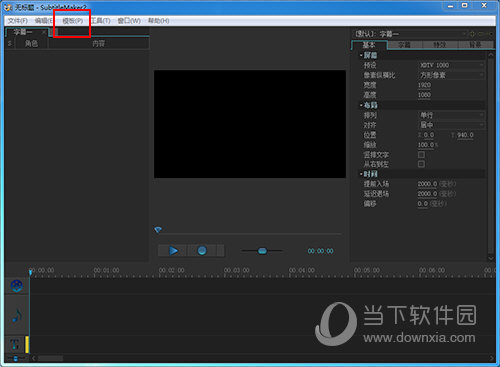Open the 像素纵横比 方形像素 dropdown
500x367 pixels.
click(x=451, y=75)
